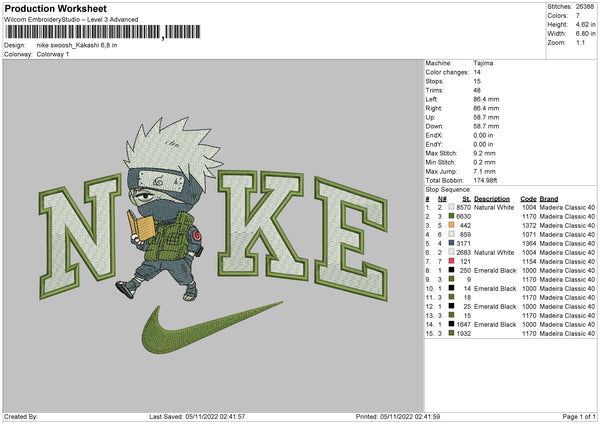Click the Stitches value '26388'
Screen dimensions: 600x424
[x=585, y=7]
